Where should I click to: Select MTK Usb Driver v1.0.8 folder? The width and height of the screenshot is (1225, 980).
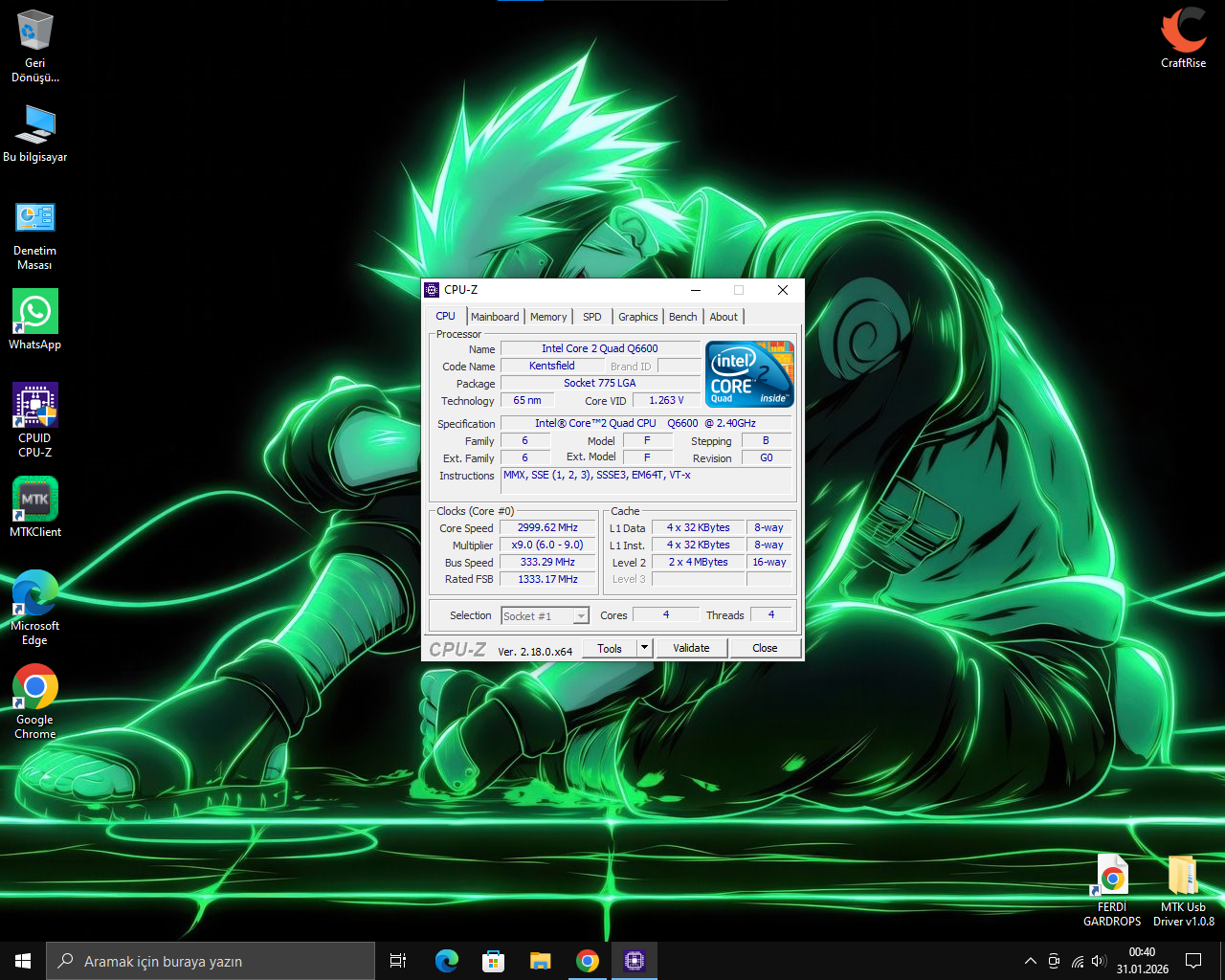1184,890
